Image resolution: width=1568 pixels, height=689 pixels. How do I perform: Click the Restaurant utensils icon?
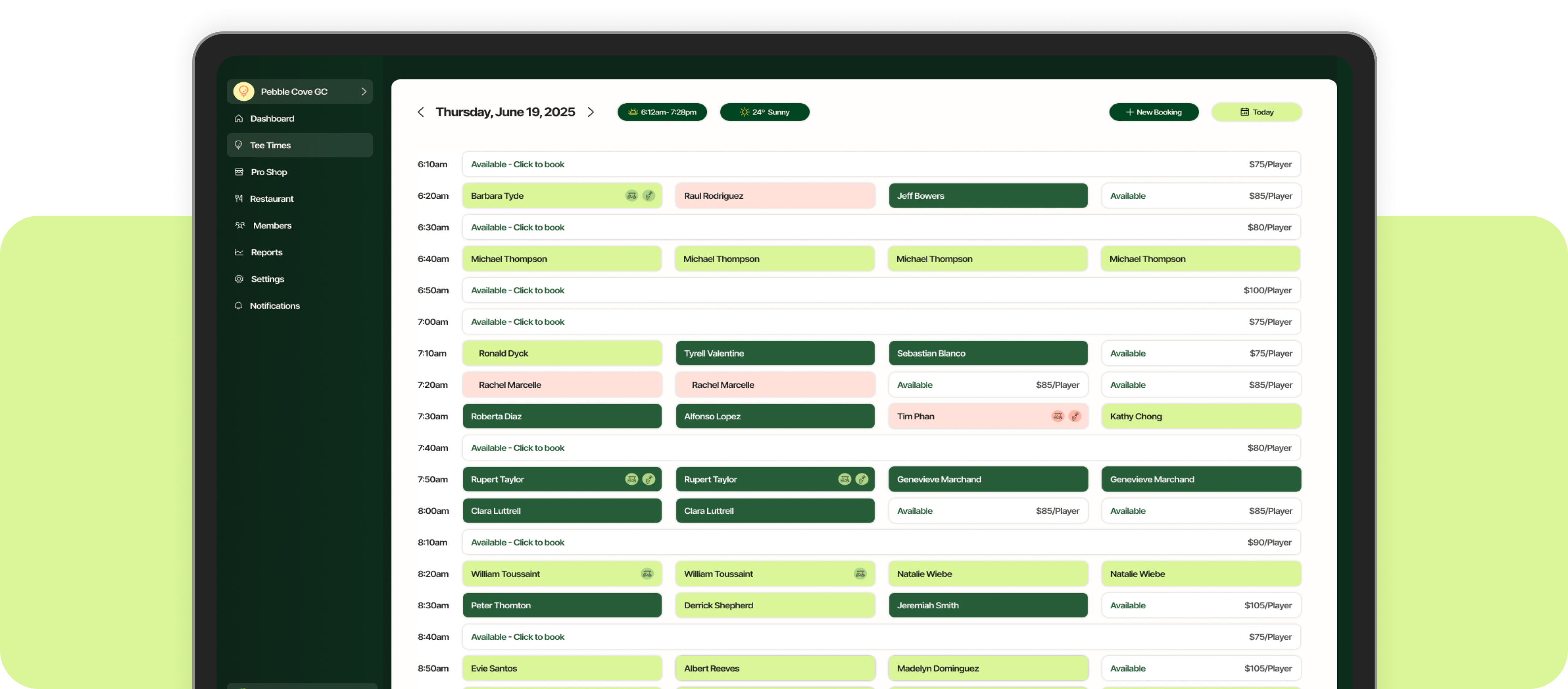point(239,199)
